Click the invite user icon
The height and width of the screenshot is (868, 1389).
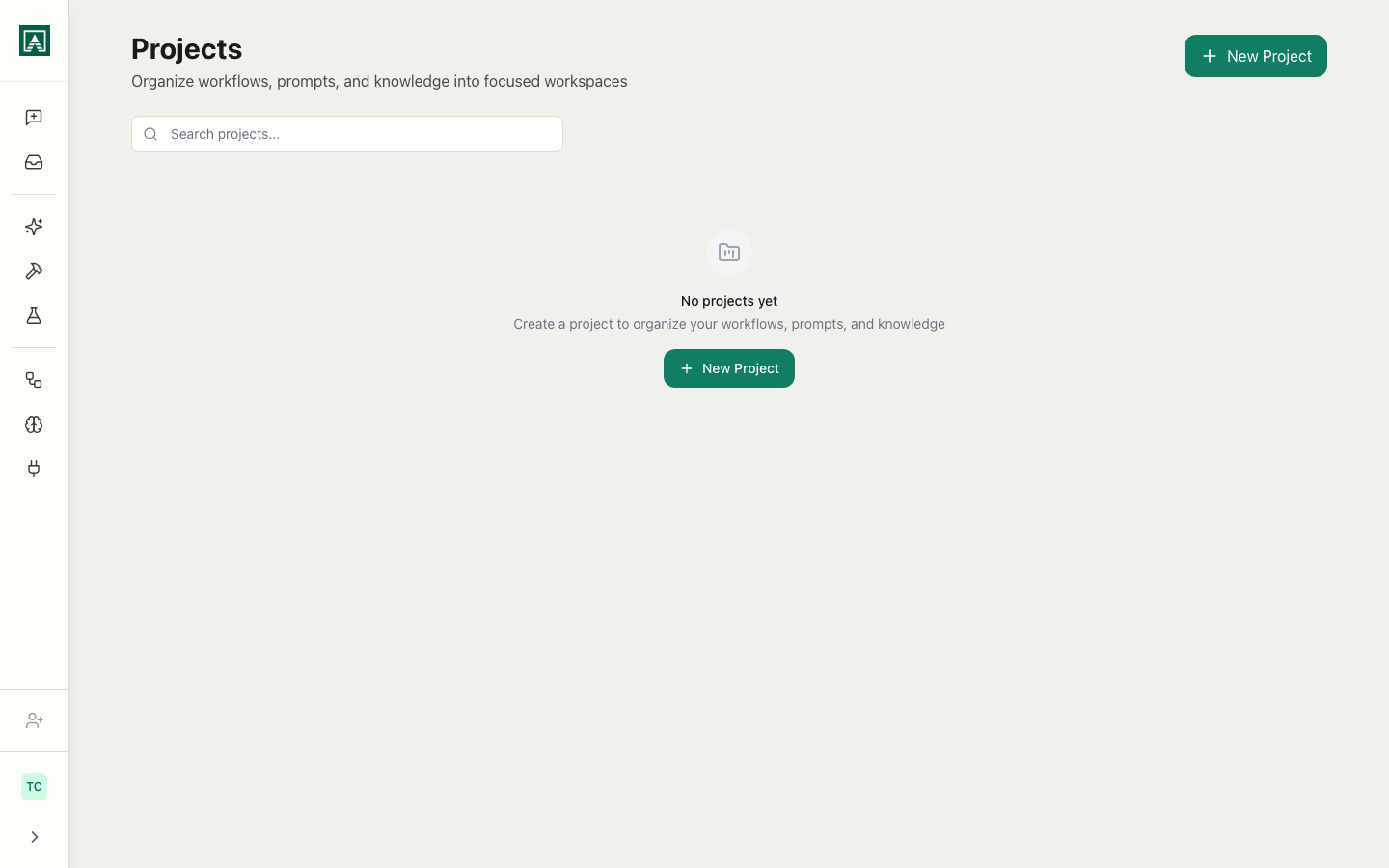click(34, 720)
